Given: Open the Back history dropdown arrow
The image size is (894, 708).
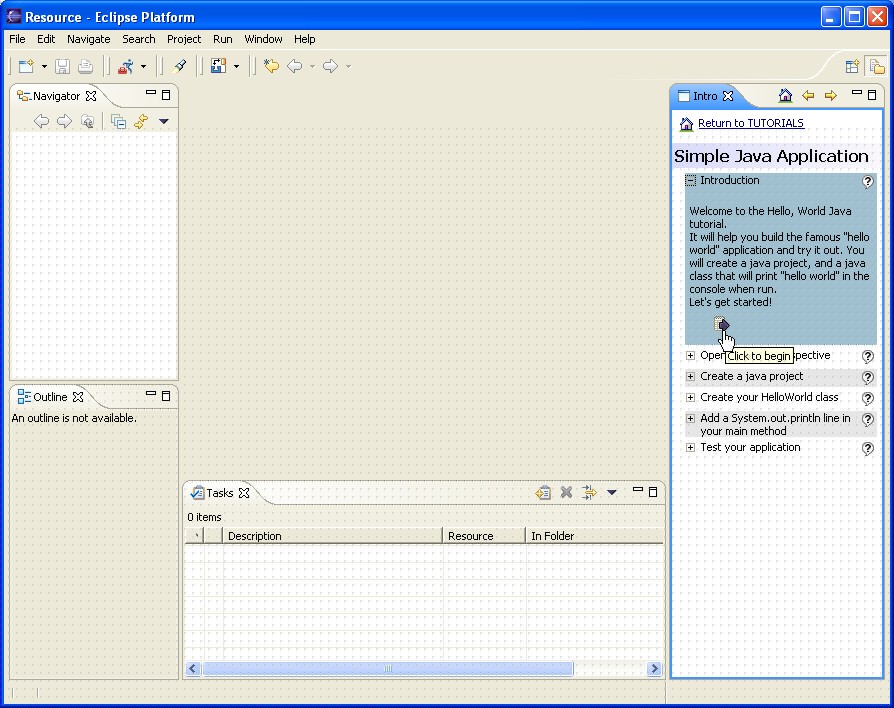Looking at the screenshot, I should coord(312,67).
